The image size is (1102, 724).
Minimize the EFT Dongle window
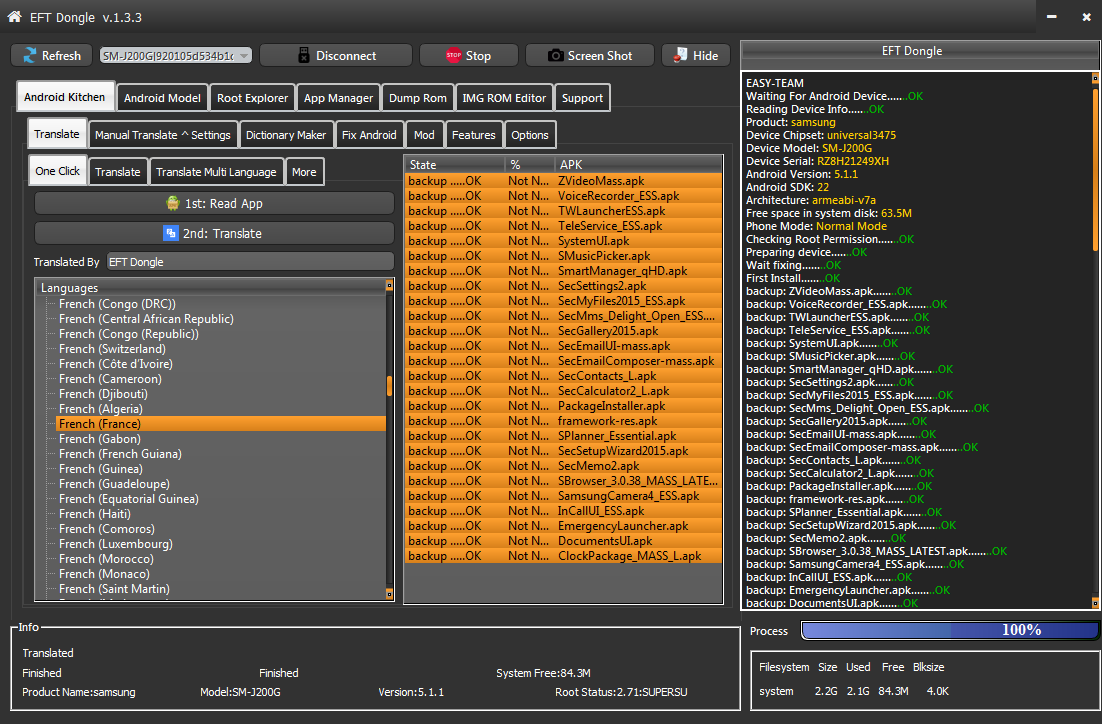coord(1051,17)
